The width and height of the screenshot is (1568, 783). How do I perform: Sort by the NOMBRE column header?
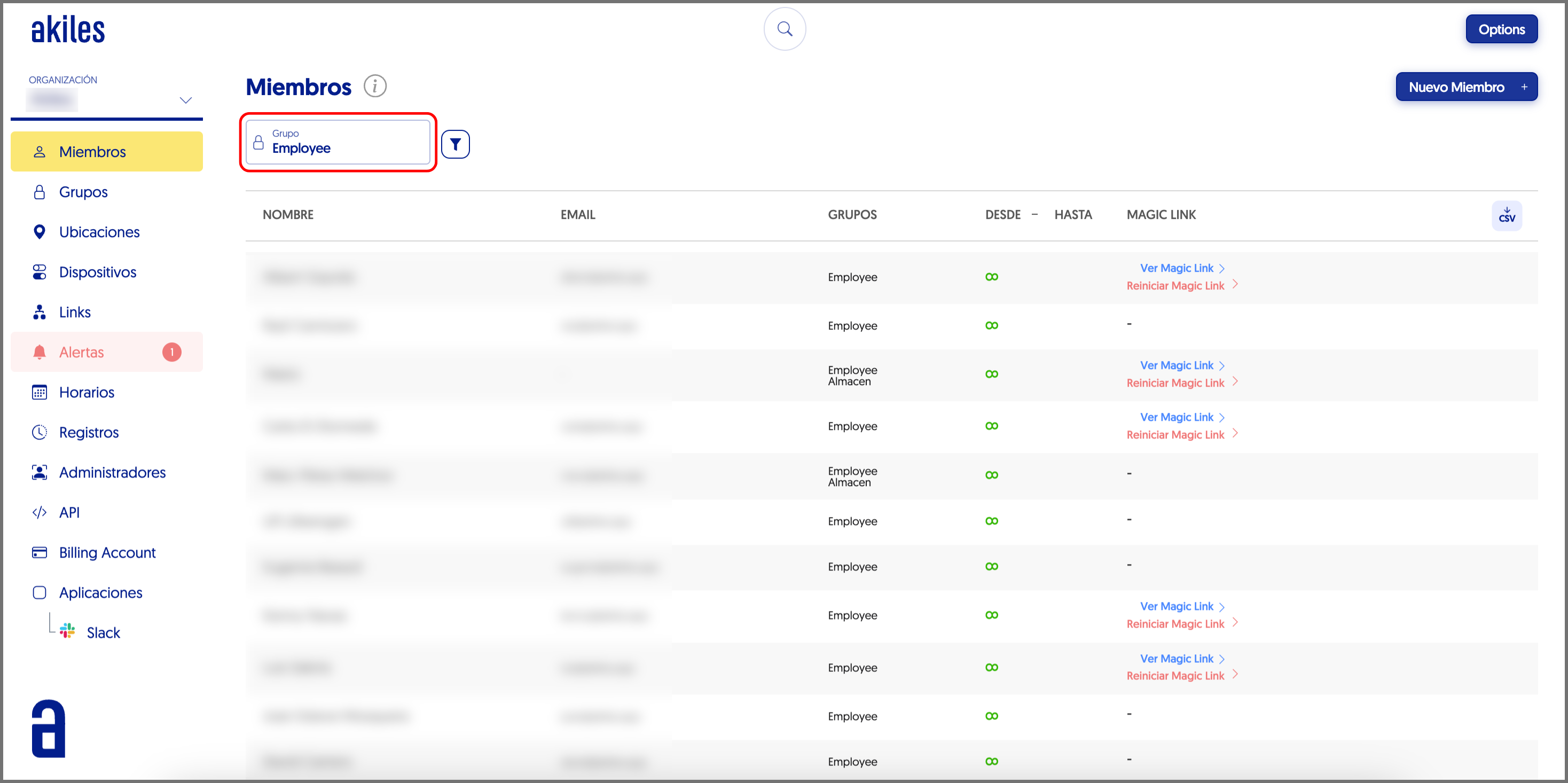point(288,214)
